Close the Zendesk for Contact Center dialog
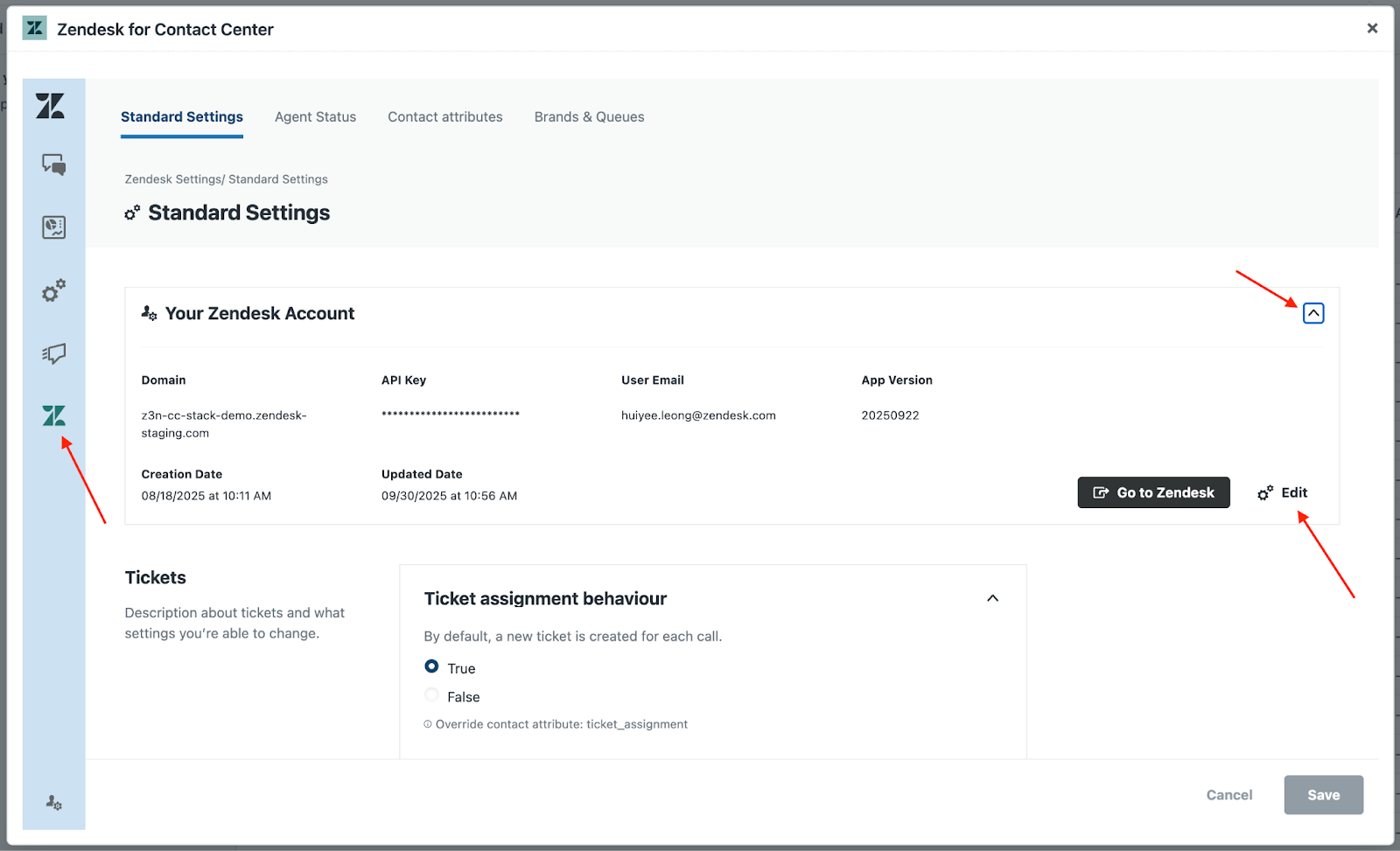This screenshot has height=851, width=1400. tap(1372, 28)
